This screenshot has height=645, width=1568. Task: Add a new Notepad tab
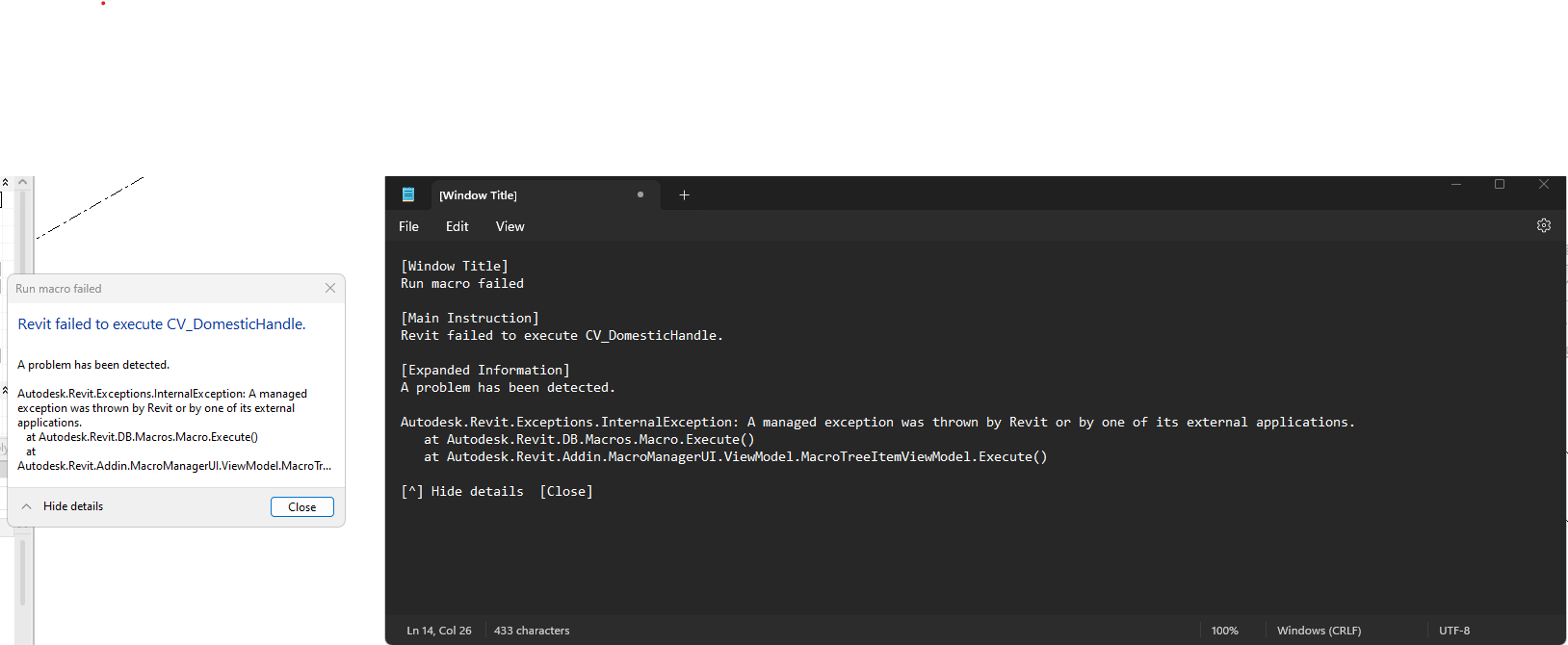684,195
